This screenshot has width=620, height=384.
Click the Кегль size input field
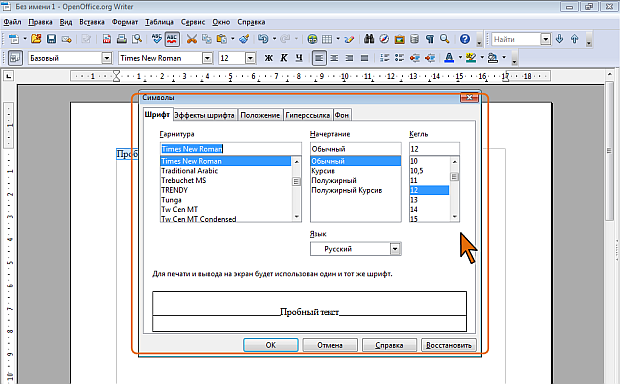[434, 149]
